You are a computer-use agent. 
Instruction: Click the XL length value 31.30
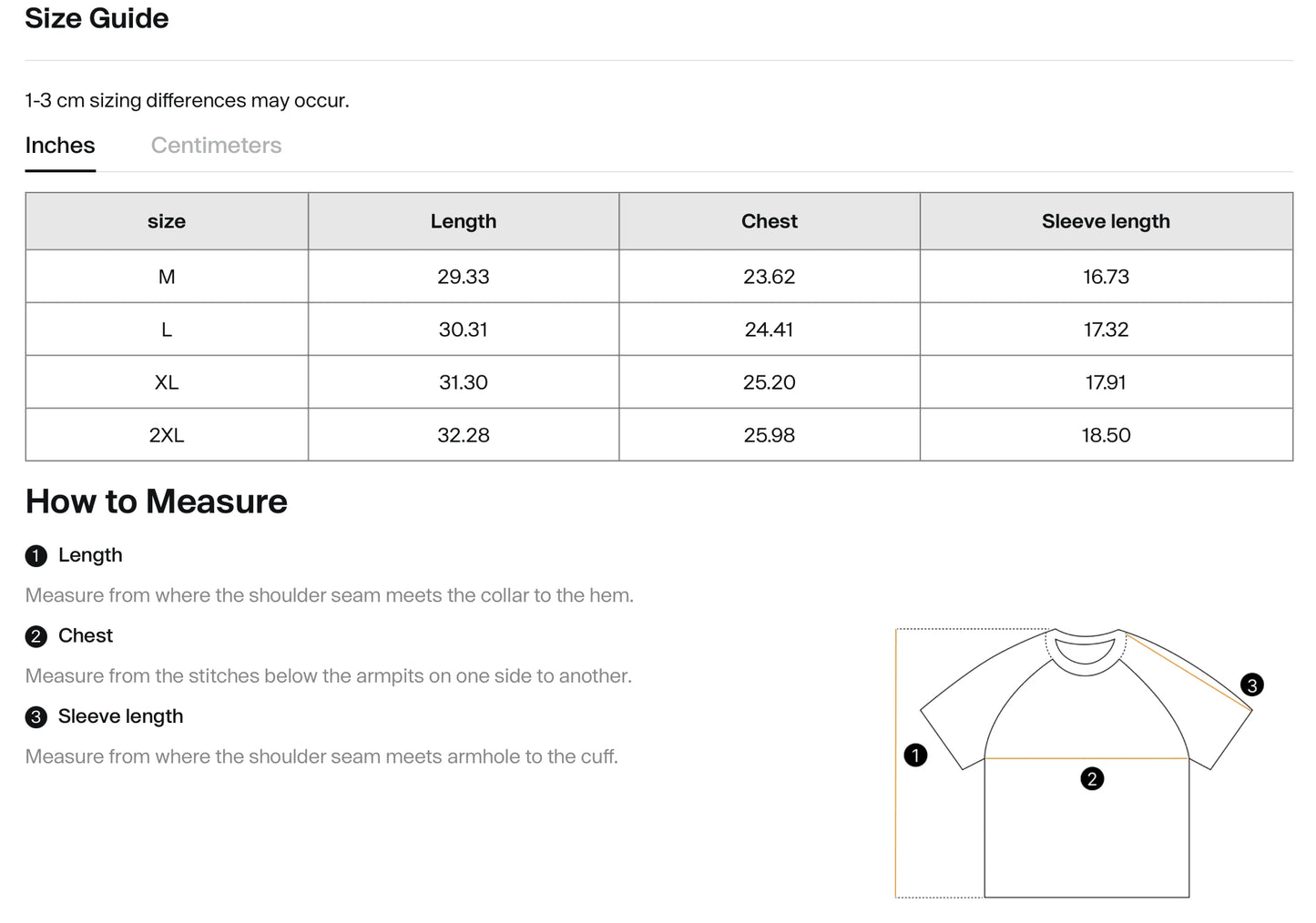(464, 382)
